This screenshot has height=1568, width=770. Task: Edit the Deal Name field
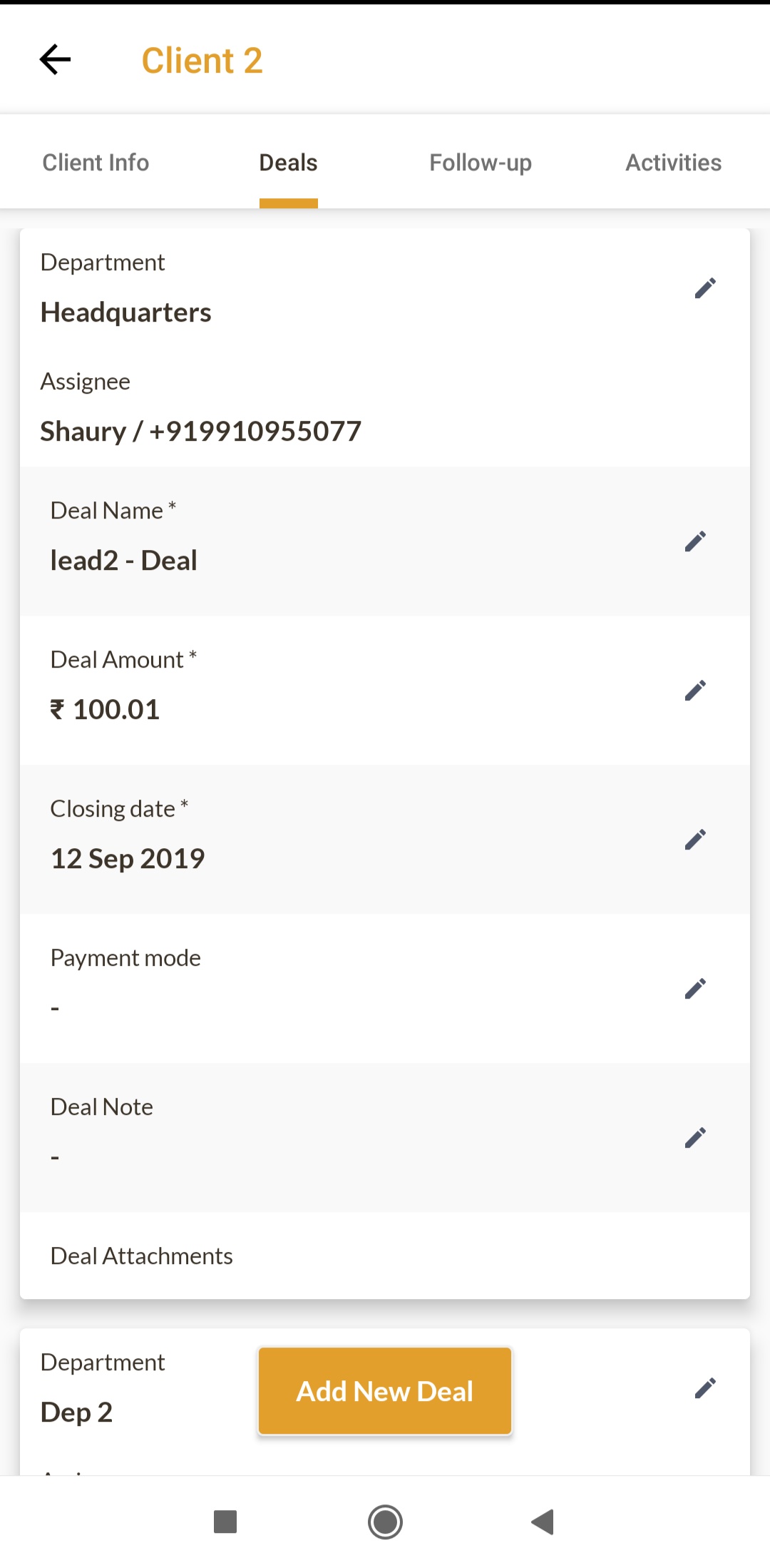694,541
